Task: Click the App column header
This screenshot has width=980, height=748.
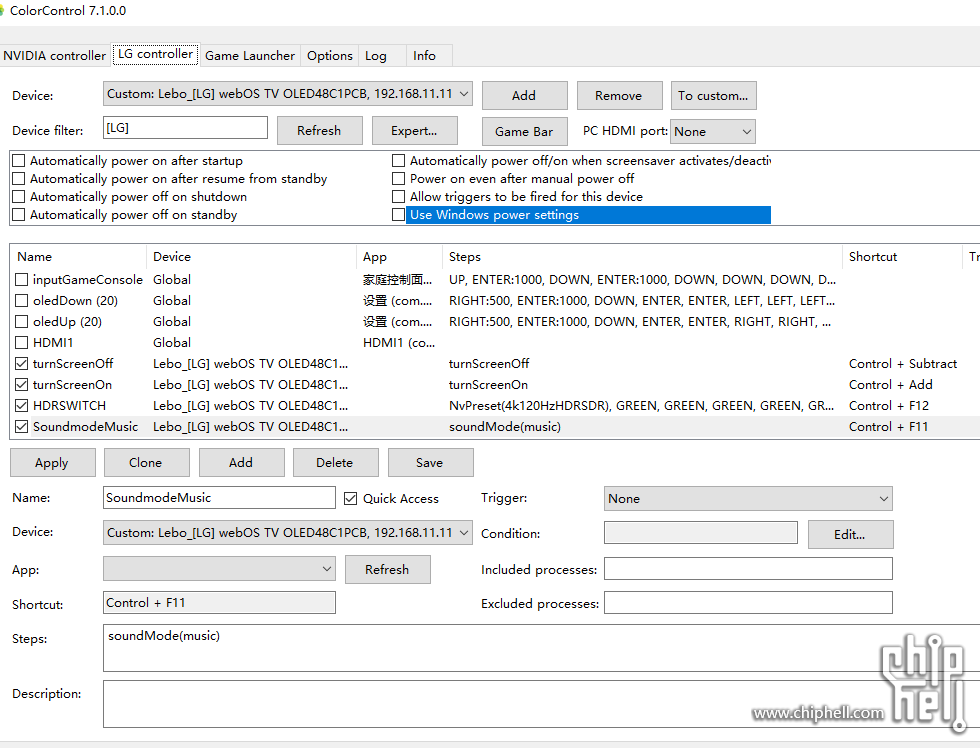Action: (x=400, y=257)
